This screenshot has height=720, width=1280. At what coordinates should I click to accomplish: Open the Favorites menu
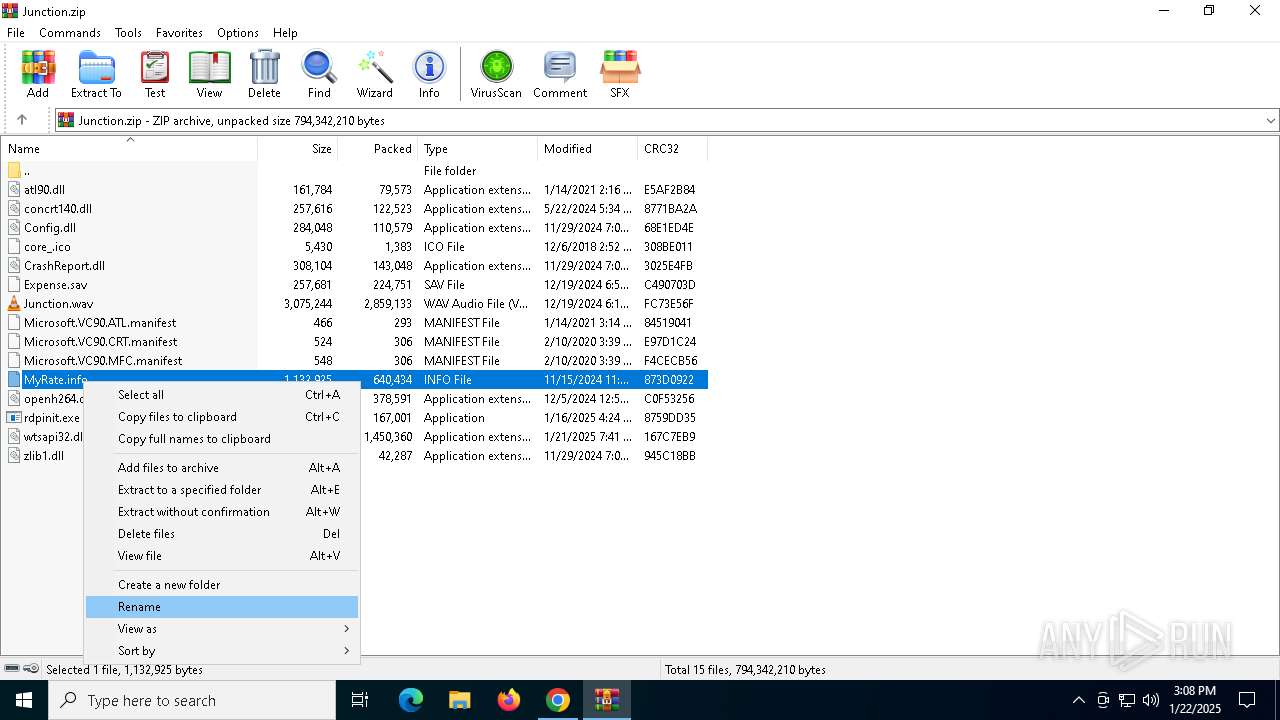179,33
